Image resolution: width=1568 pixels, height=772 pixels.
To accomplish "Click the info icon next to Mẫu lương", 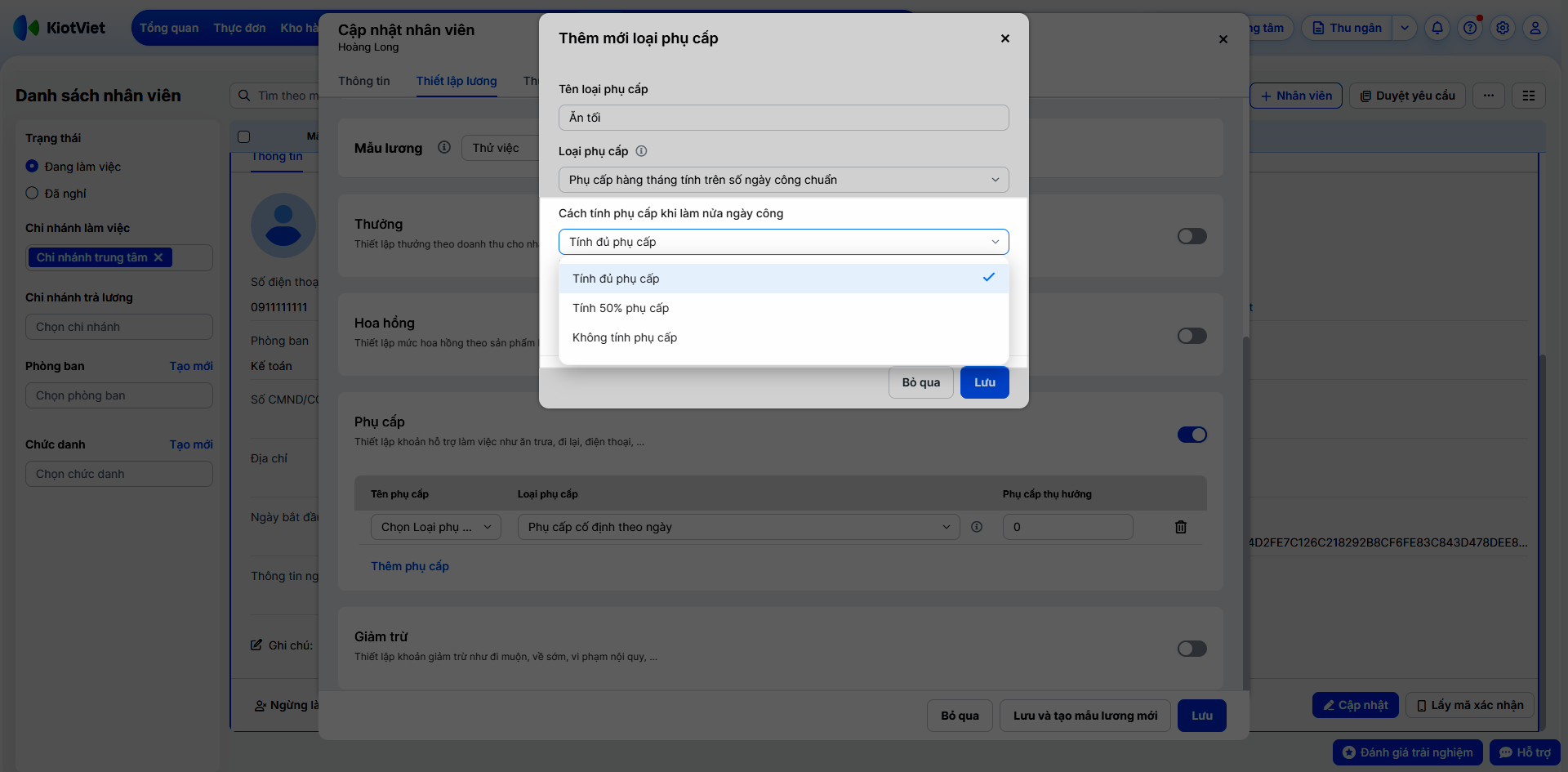I will [x=444, y=148].
